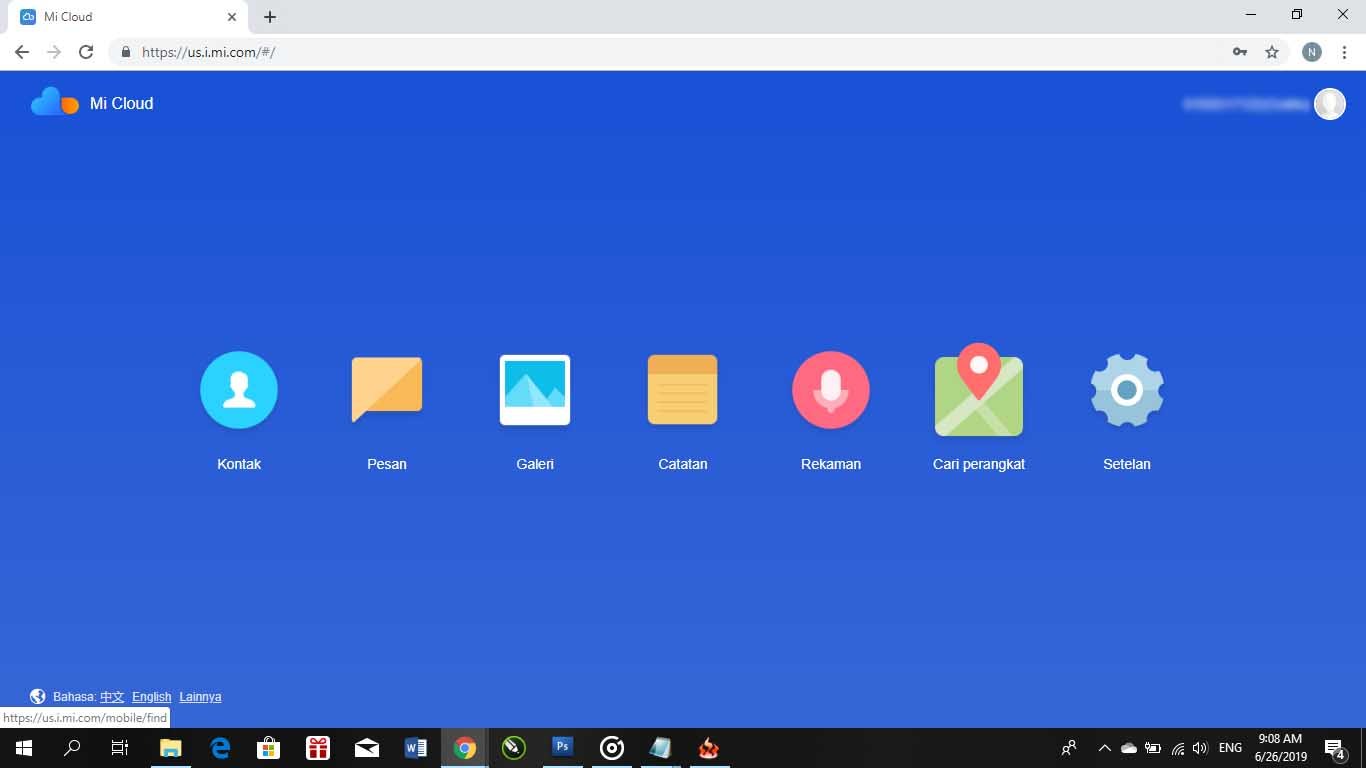Switch language to 中文

pyautogui.click(x=112, y=697)
